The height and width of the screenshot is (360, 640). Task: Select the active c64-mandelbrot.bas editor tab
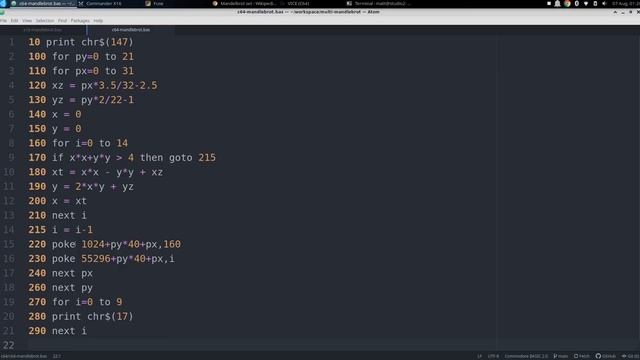(x=131, y=30)
